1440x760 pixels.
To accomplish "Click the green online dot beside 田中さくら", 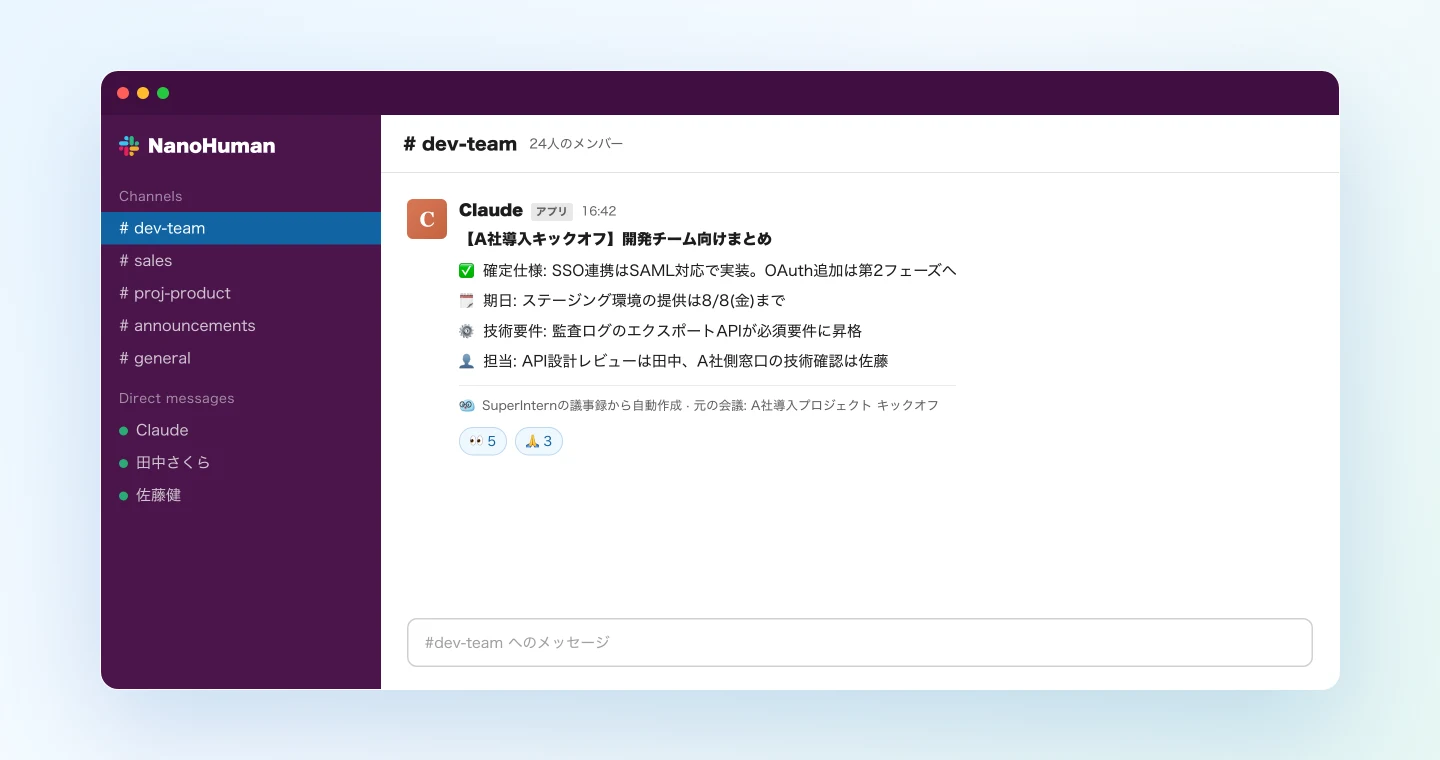I will 124,463.
